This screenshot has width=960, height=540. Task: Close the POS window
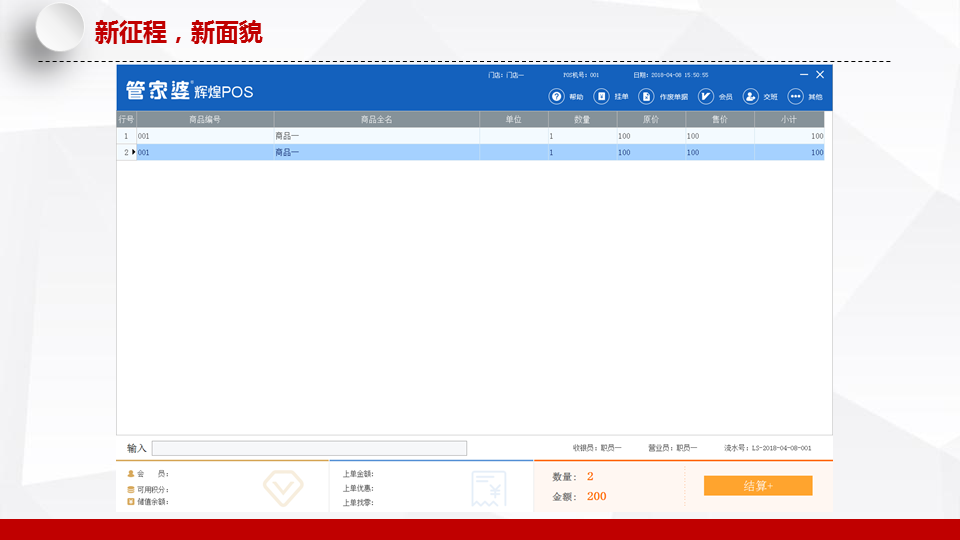[x=820, y=75]
